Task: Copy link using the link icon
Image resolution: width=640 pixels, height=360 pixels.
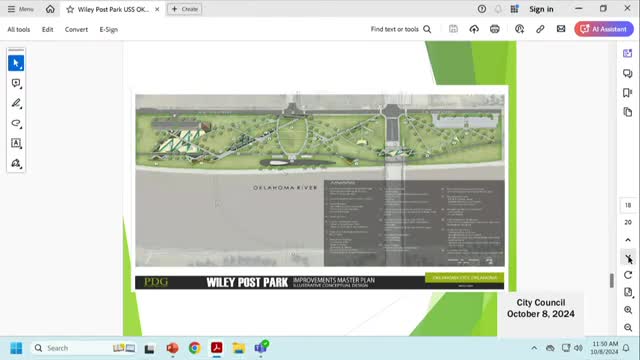Action: (x=540, y=29)
